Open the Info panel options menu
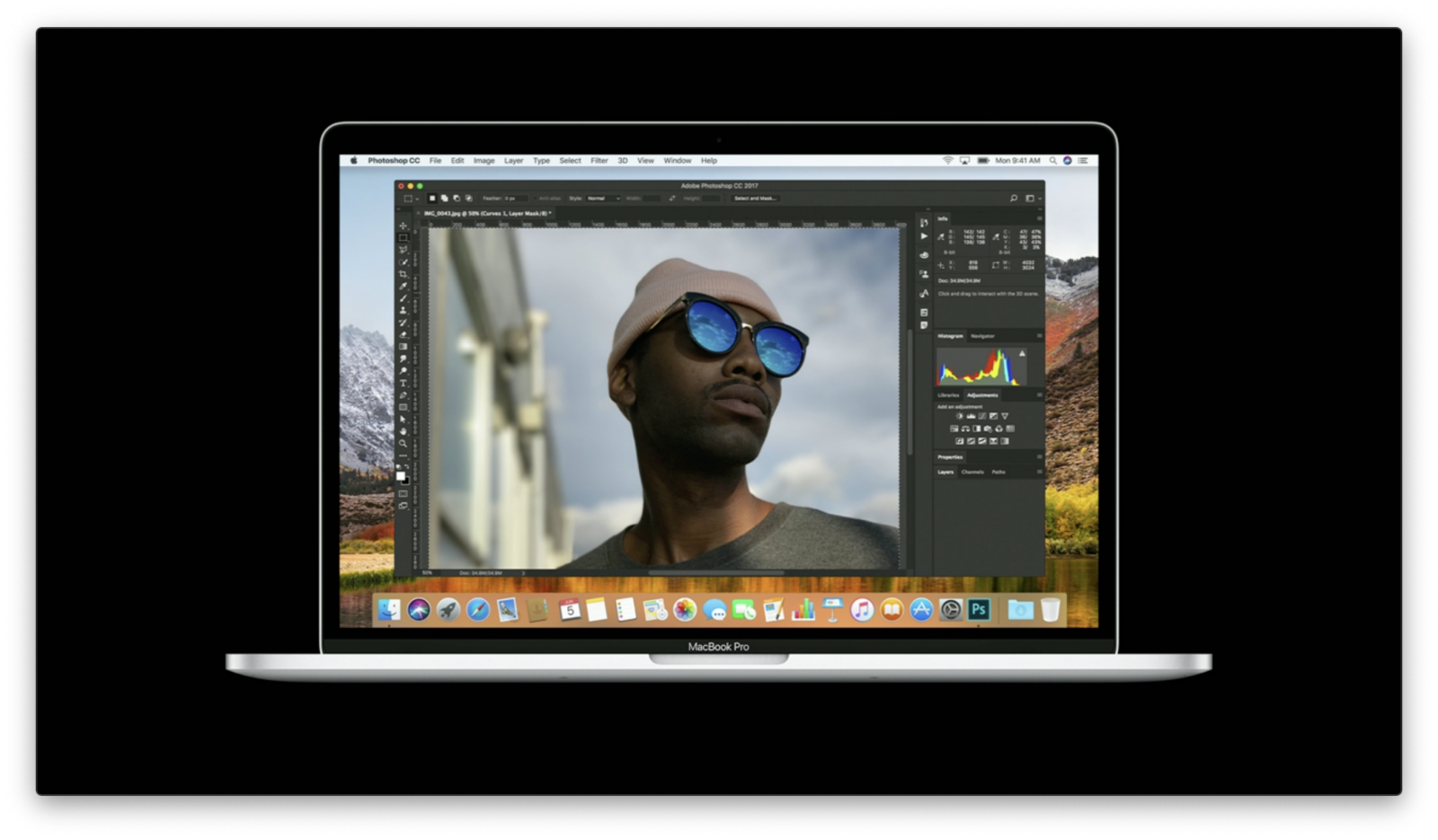 coord(1040,218)
